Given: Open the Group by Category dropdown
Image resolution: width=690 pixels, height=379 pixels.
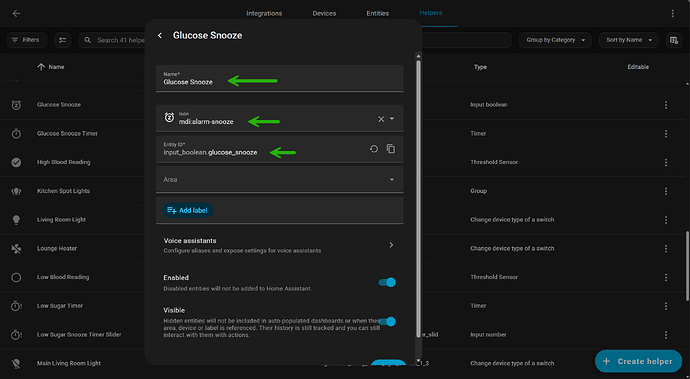Looking at the screenshot, I should coord(555,40).
